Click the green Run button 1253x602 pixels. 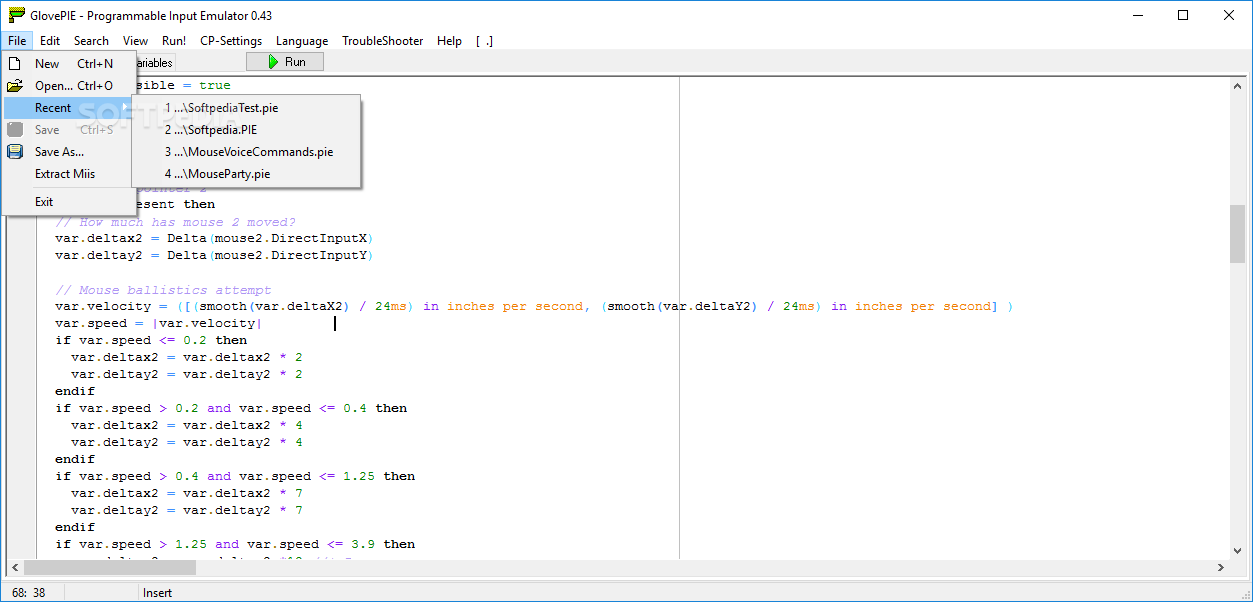[285, 62]
